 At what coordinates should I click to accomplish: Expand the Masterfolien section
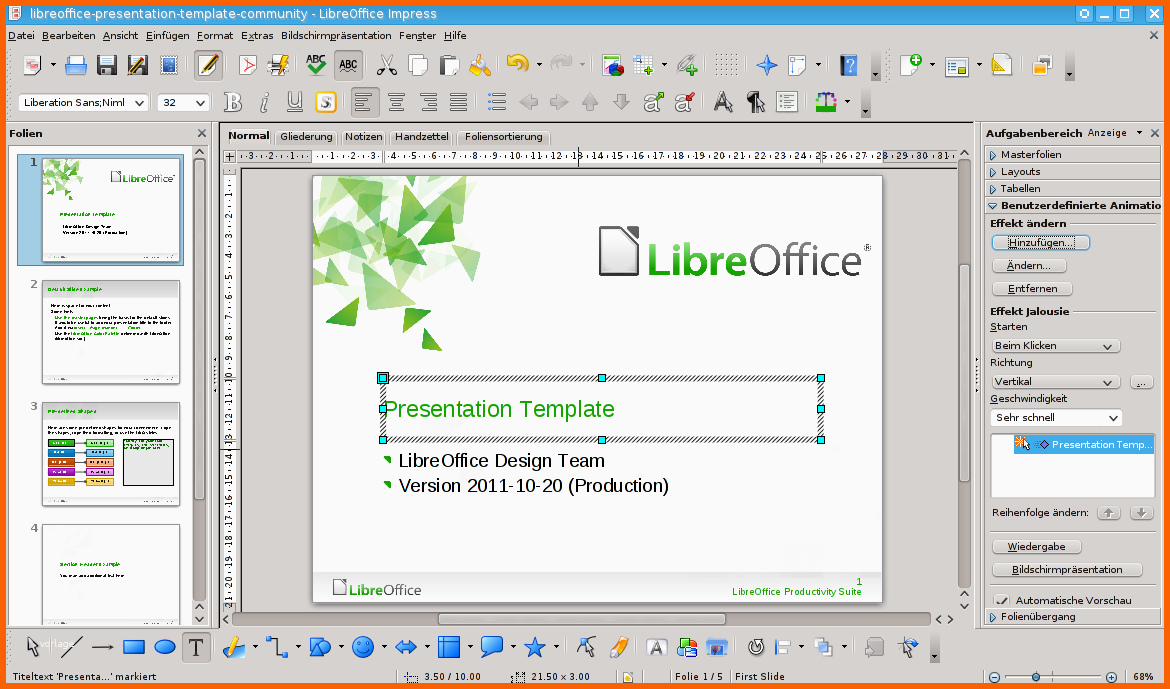(1072, 155)
